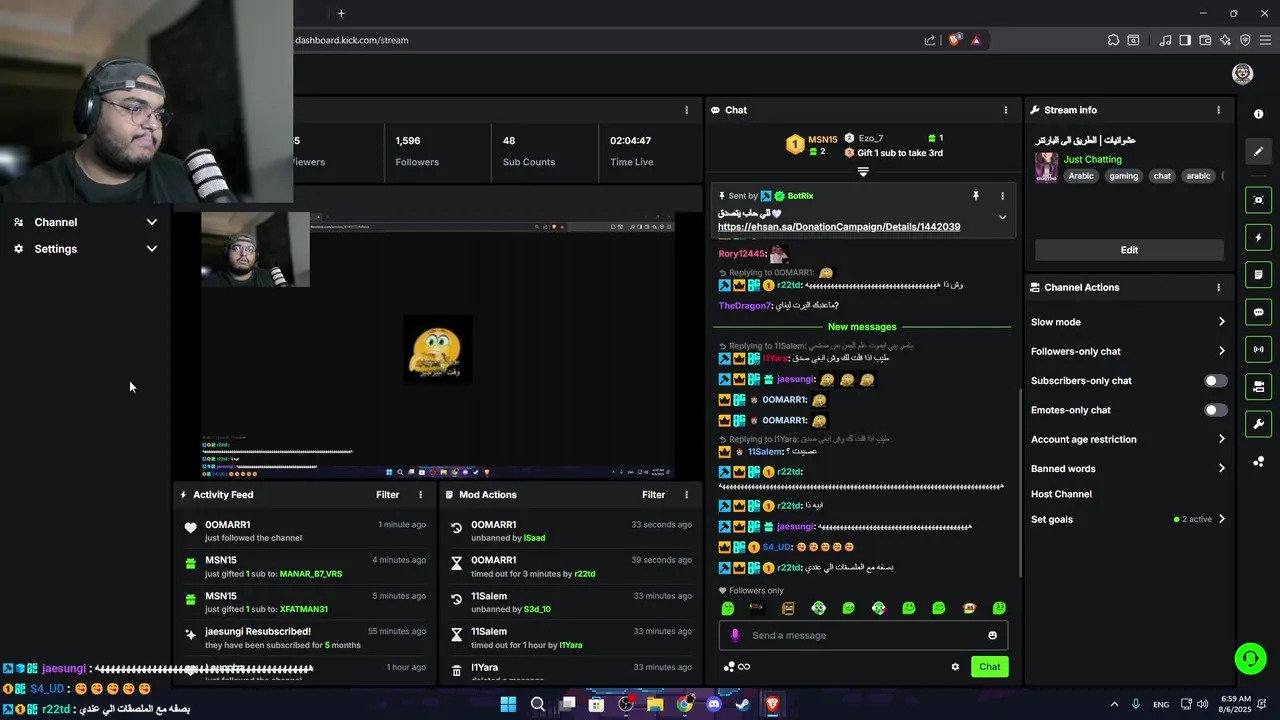Open Chat panel three-dot menu
This screenshot has width=1280, height=720.
(x=1006, y=110)
